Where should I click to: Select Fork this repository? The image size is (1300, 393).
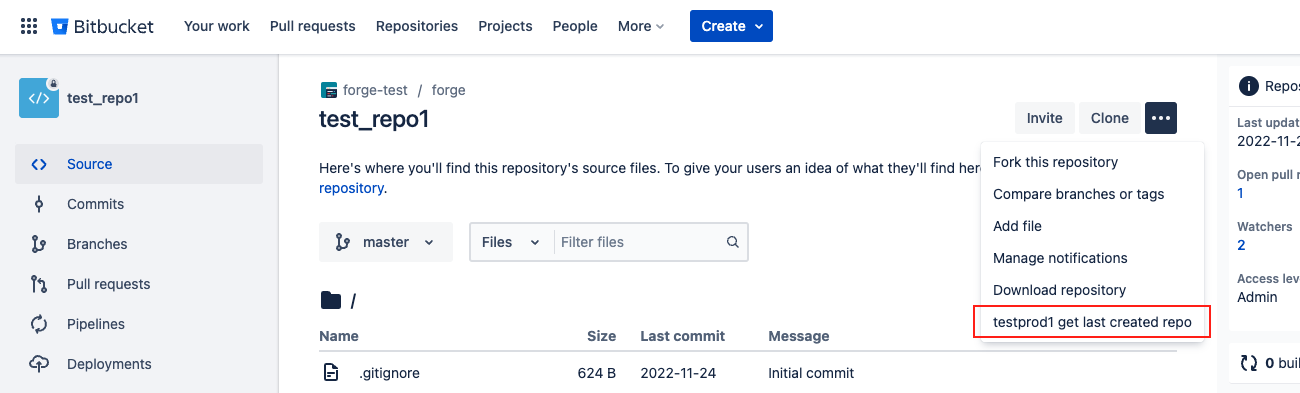point(1093,162)
